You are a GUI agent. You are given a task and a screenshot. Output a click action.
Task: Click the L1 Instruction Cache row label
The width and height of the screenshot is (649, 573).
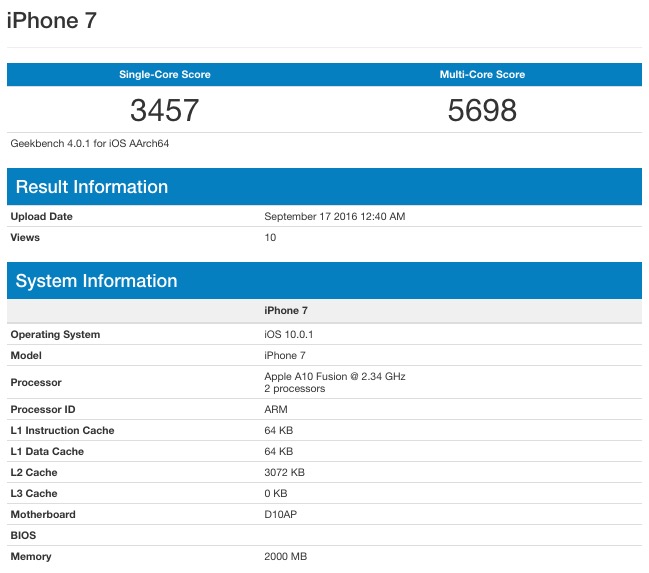(62, 431)
